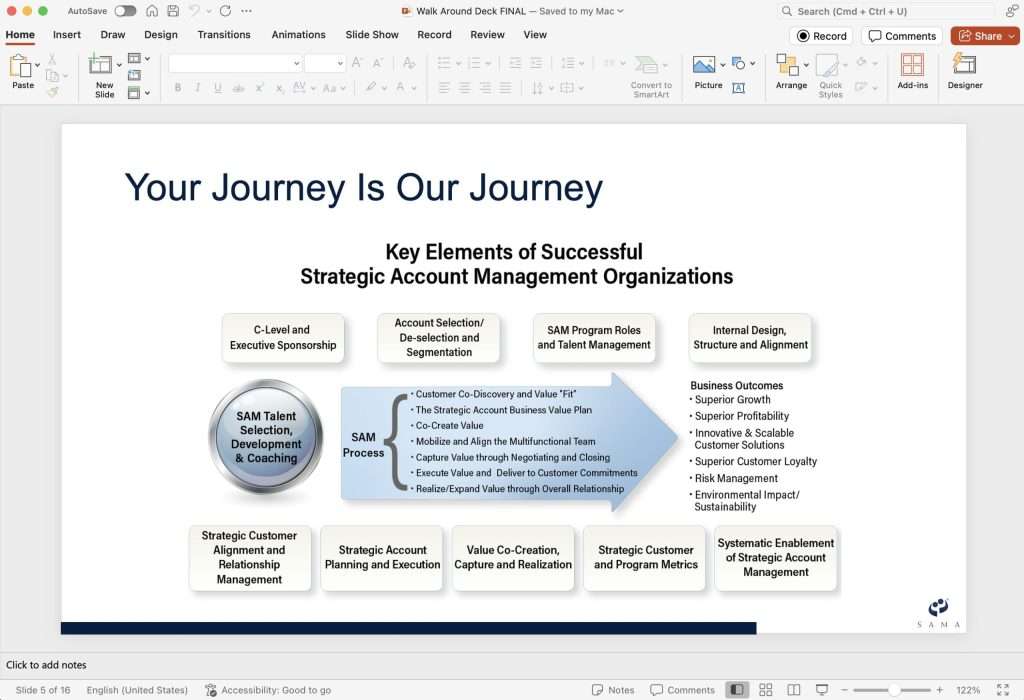
Task: Toggle the AutoSave switch
Action: click(x=125, y=11)
